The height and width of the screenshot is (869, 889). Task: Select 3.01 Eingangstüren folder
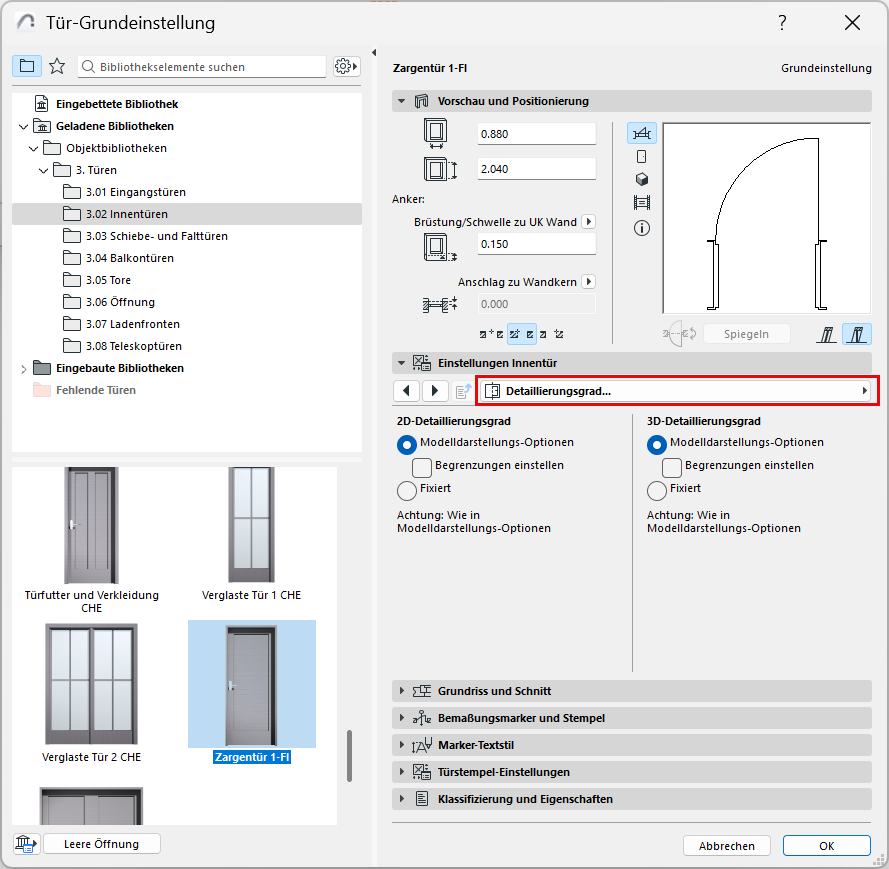135,192
